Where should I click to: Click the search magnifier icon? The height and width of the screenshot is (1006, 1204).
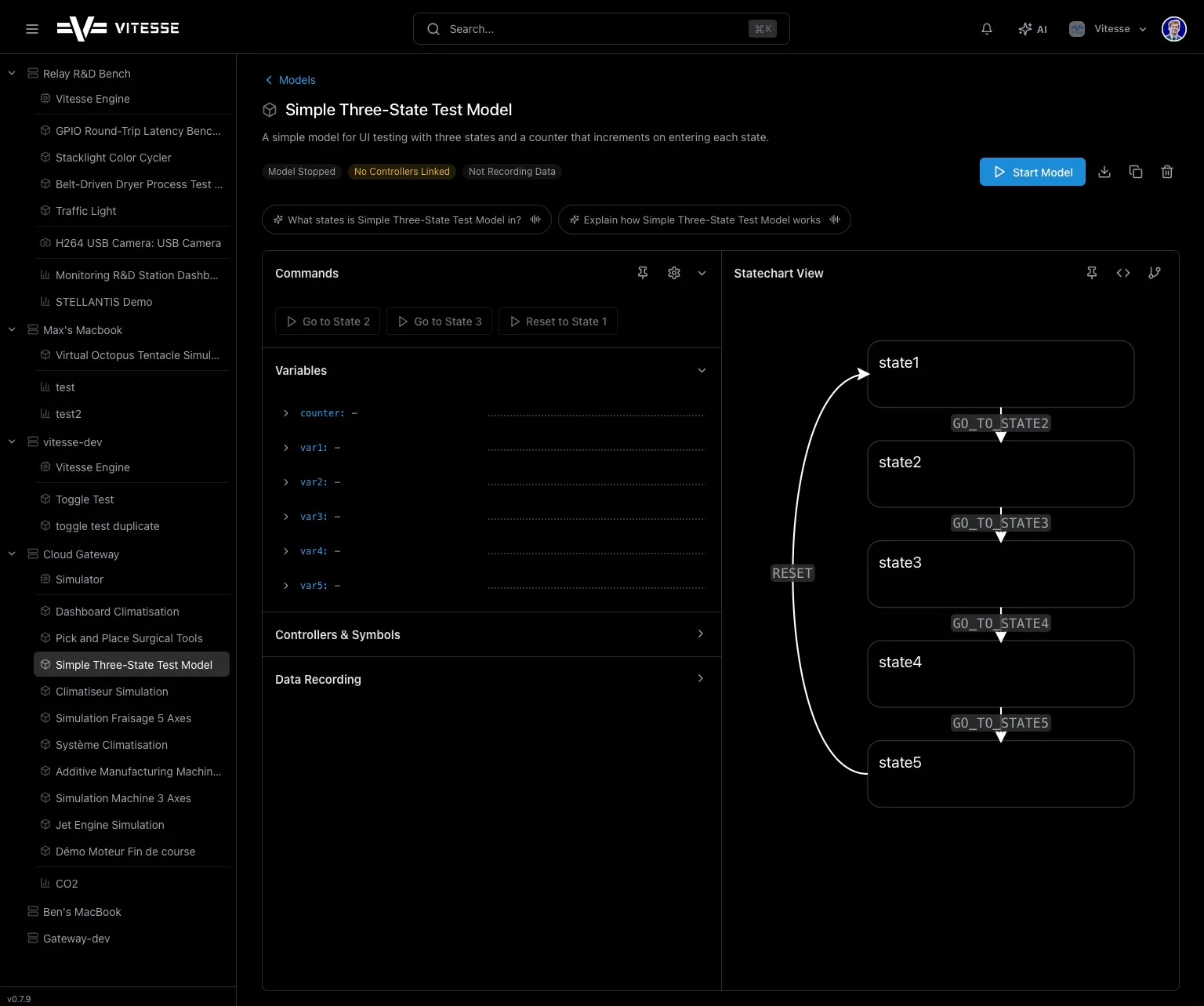click(x=433, y=29)
